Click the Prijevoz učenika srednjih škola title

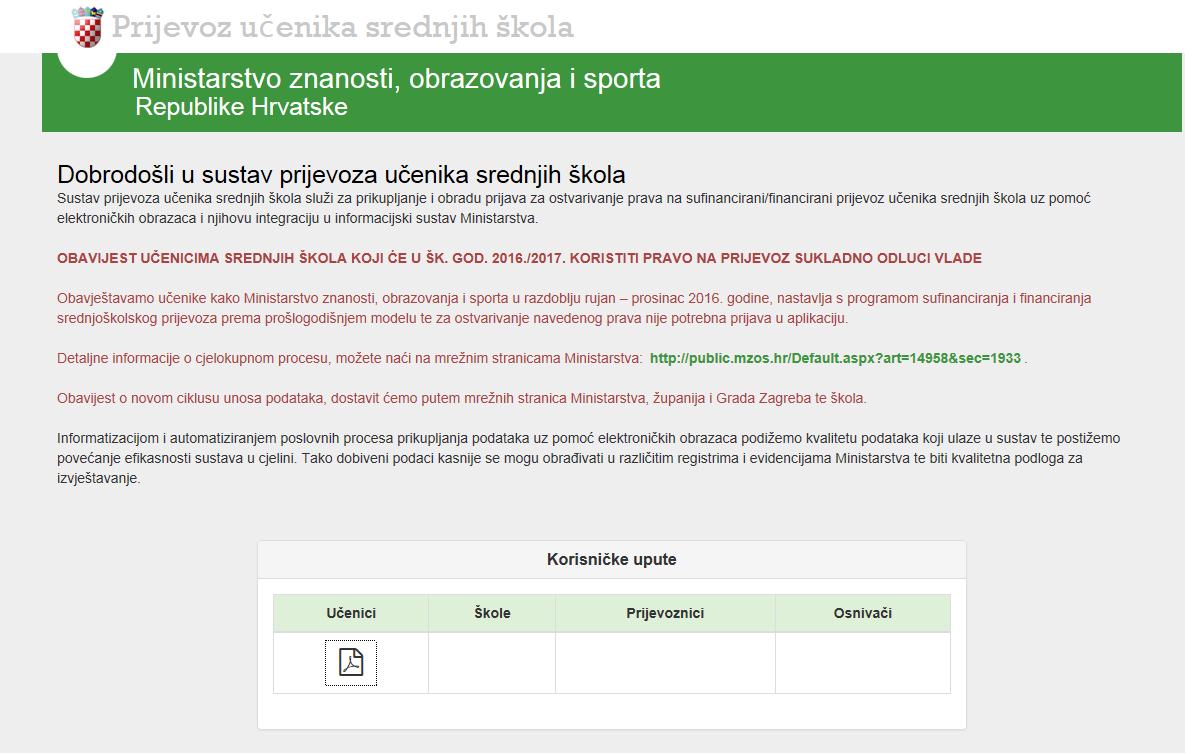(x=342, y=27)
